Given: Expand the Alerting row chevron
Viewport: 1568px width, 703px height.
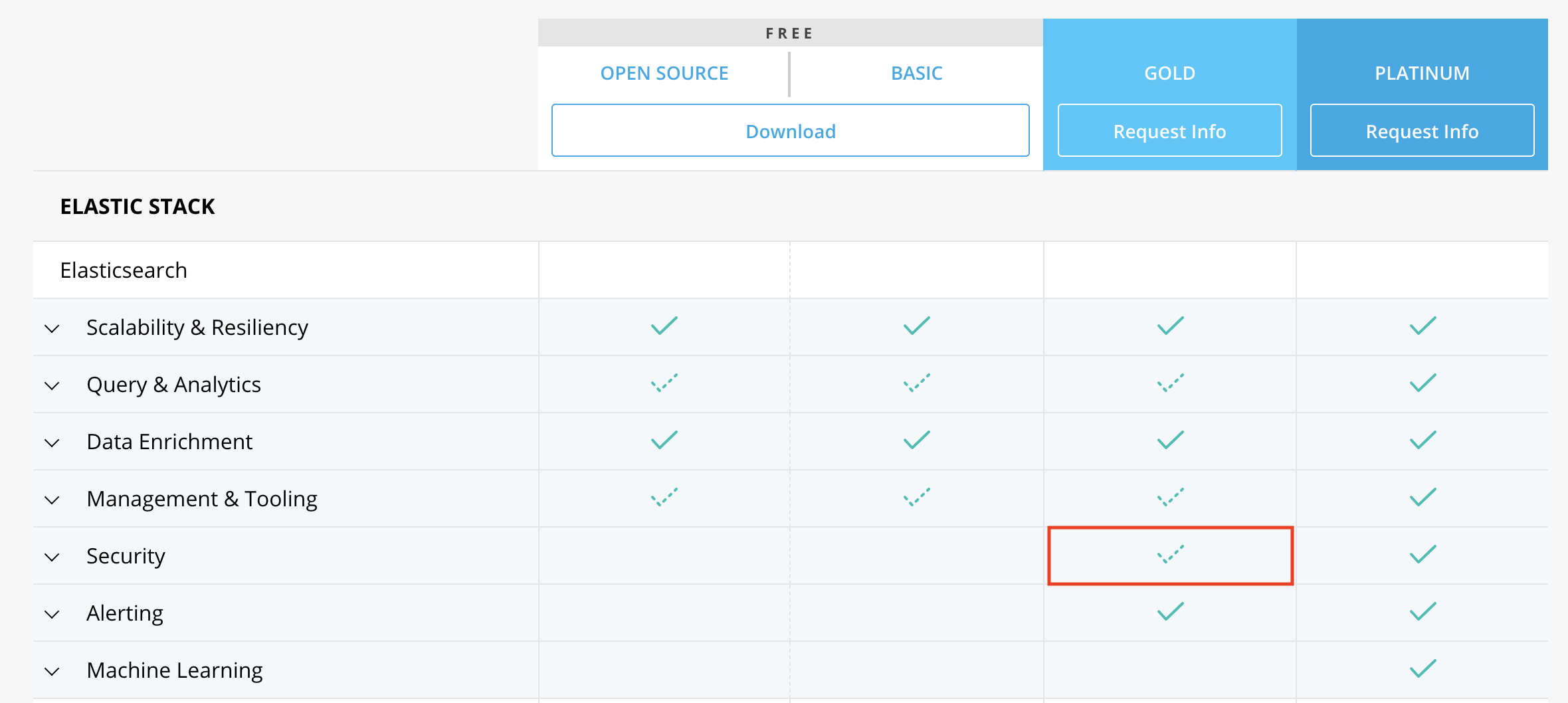Looking at the screenshot, I should click(x=52, y=614).
